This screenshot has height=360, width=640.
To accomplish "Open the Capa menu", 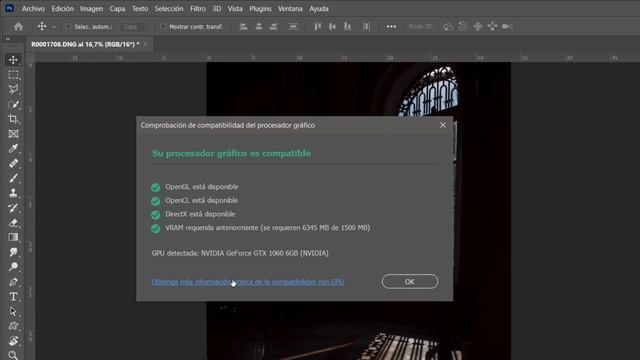I will click(x=117, y=9).
